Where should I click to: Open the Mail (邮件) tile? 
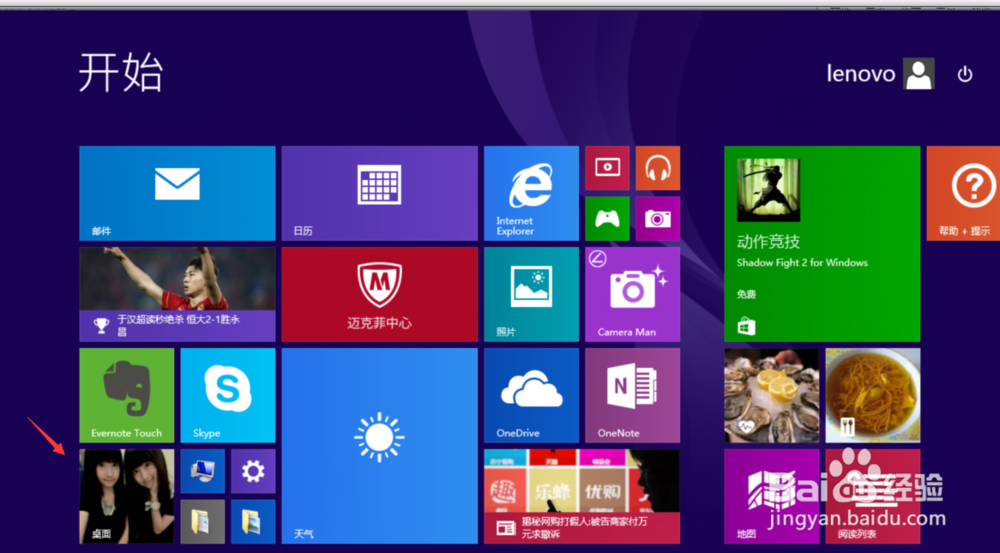[x=177, y=193]
